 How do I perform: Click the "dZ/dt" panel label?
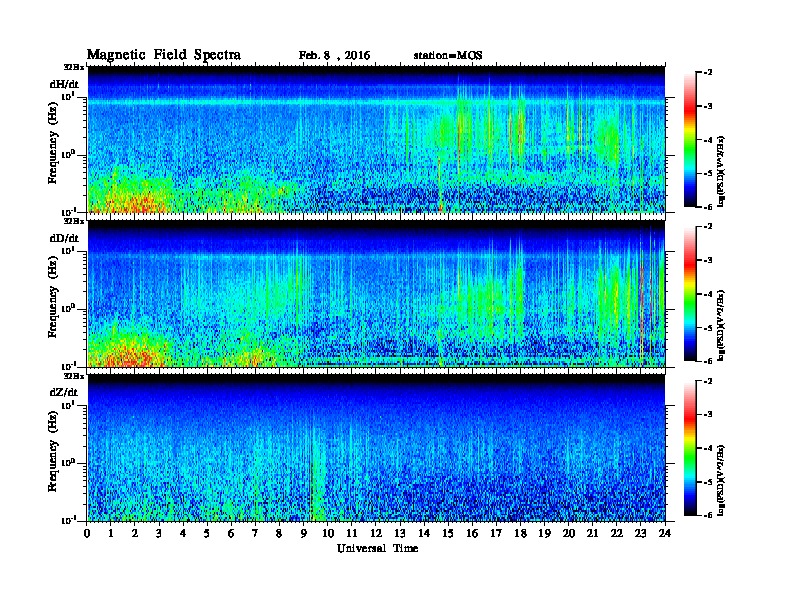[64, 392]
